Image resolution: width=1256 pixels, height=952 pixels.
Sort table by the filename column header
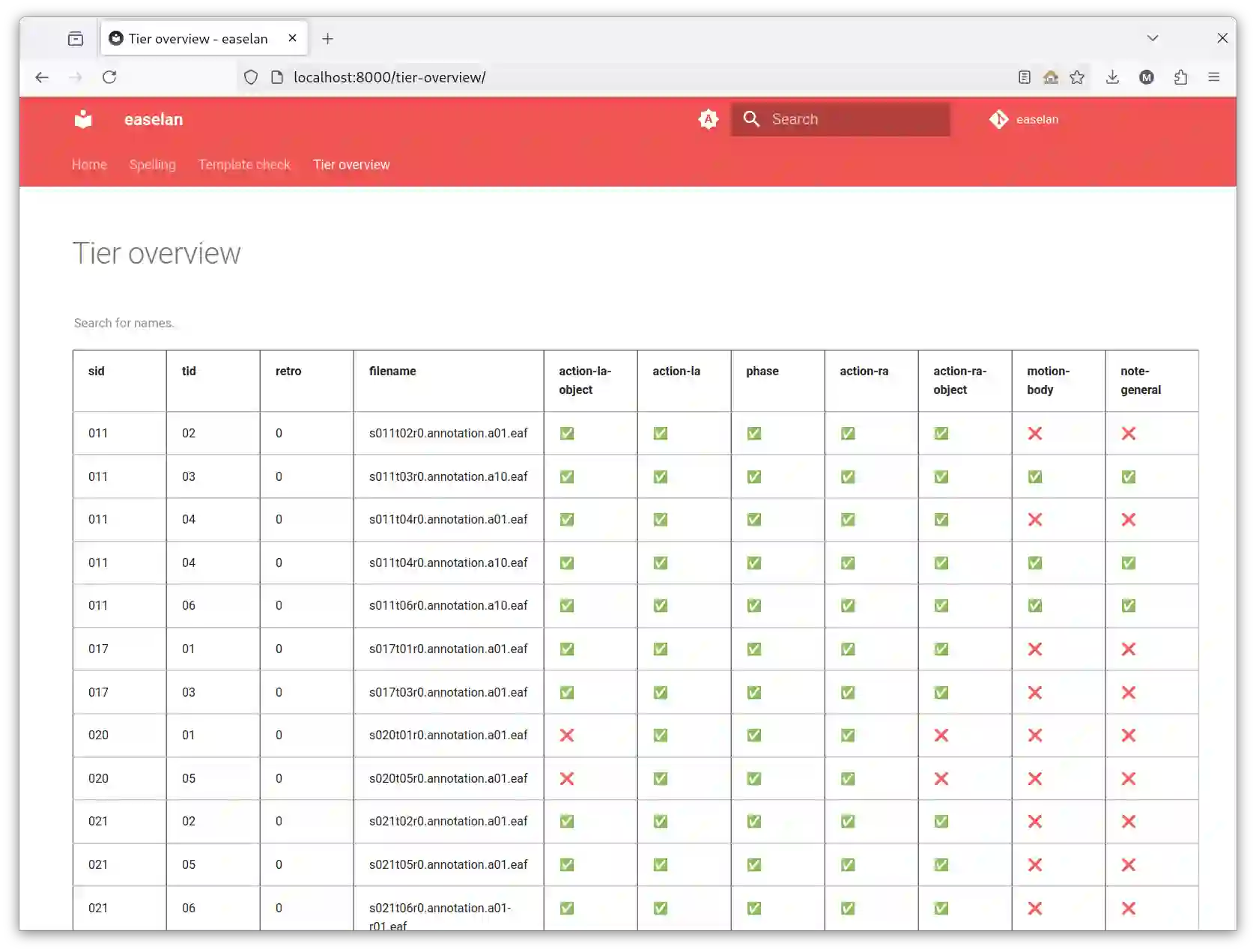[392, 372]
